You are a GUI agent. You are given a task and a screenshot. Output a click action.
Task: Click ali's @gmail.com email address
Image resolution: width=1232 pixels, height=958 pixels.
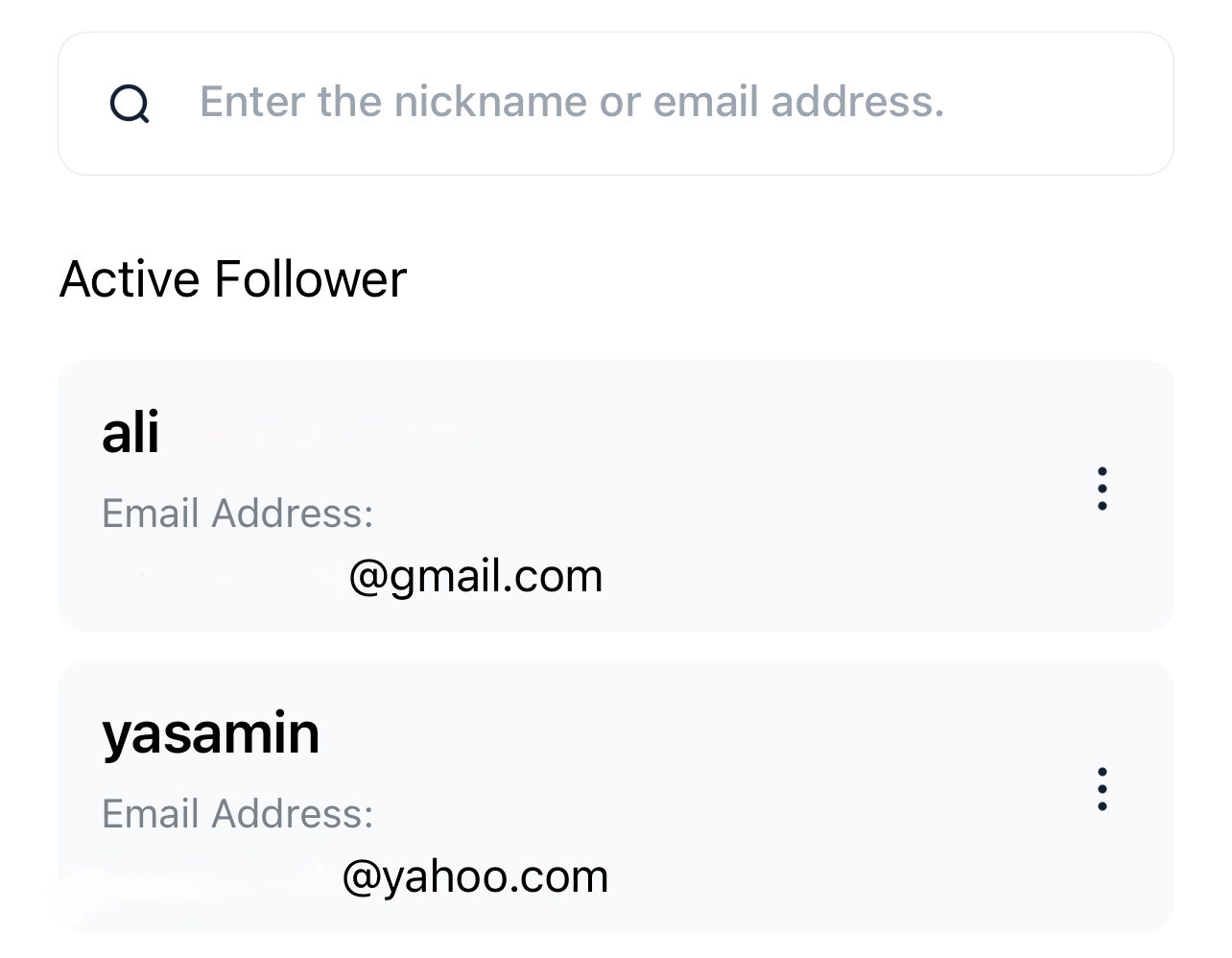pyautogui.click(x=475, y=576)
